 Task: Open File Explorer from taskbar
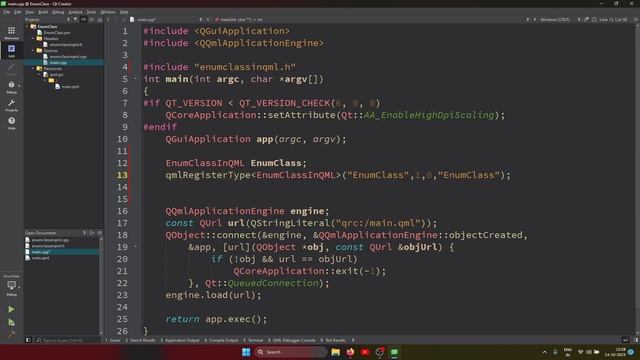pyautogui.click(x=336, y=352)
